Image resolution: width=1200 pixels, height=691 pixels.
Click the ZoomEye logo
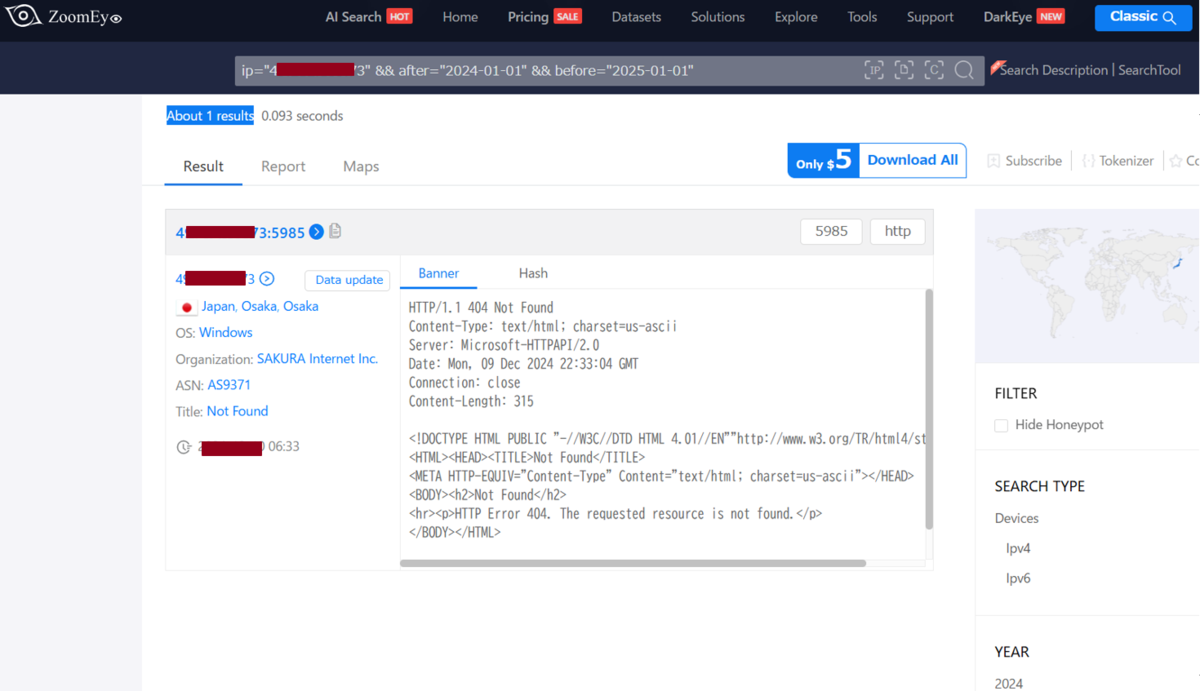click(66, 17)
